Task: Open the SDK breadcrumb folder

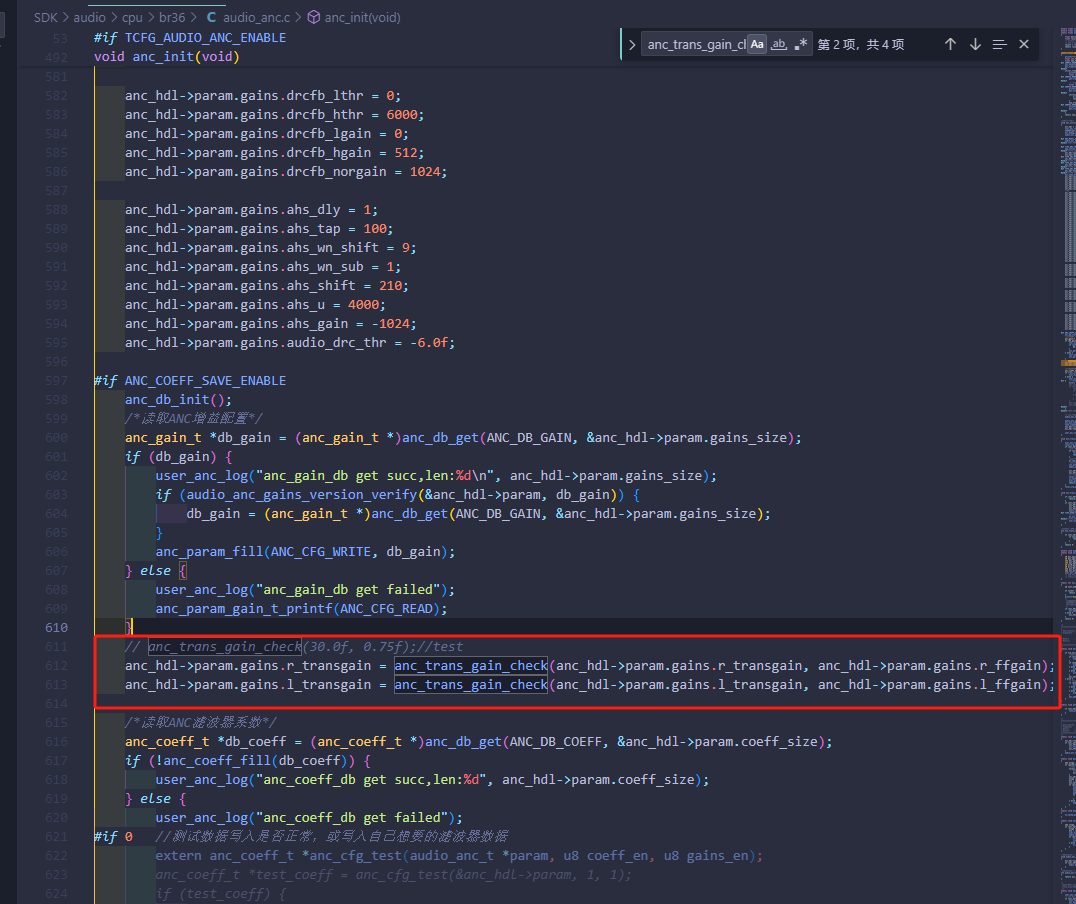Action: pyautogui.click(x=46, y=17)
